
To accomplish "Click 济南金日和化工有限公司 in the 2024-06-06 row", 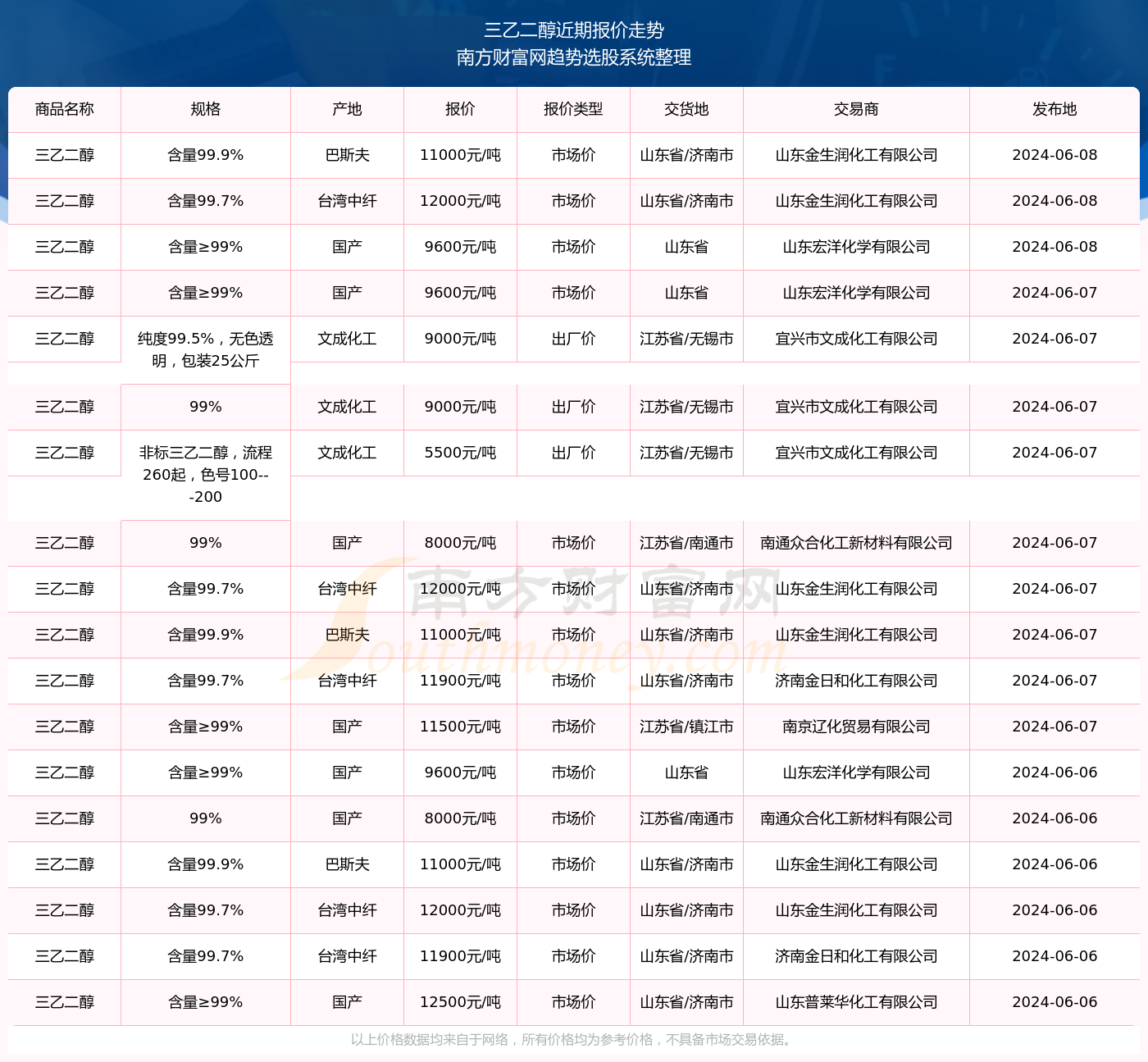I will 857,956.
